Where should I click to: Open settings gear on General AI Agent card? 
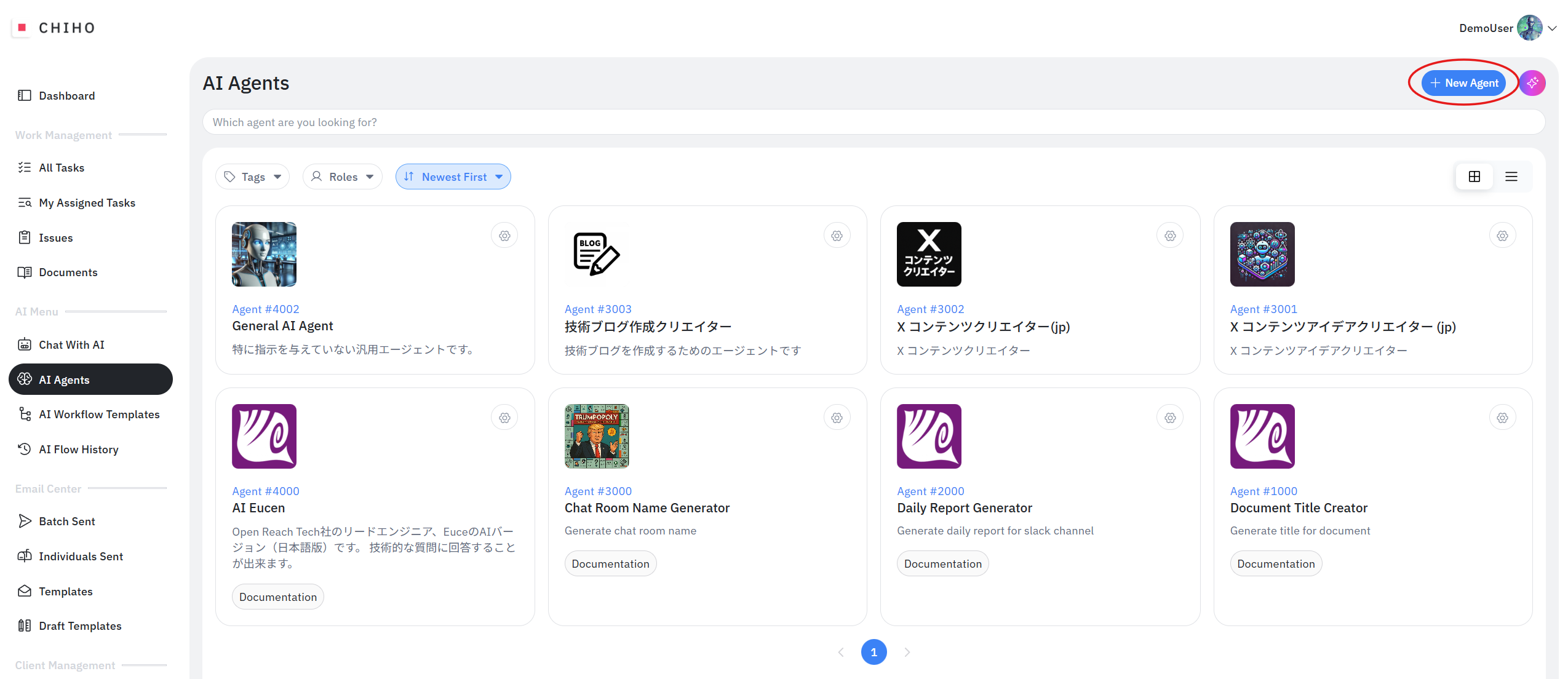[x=504, y=236]
